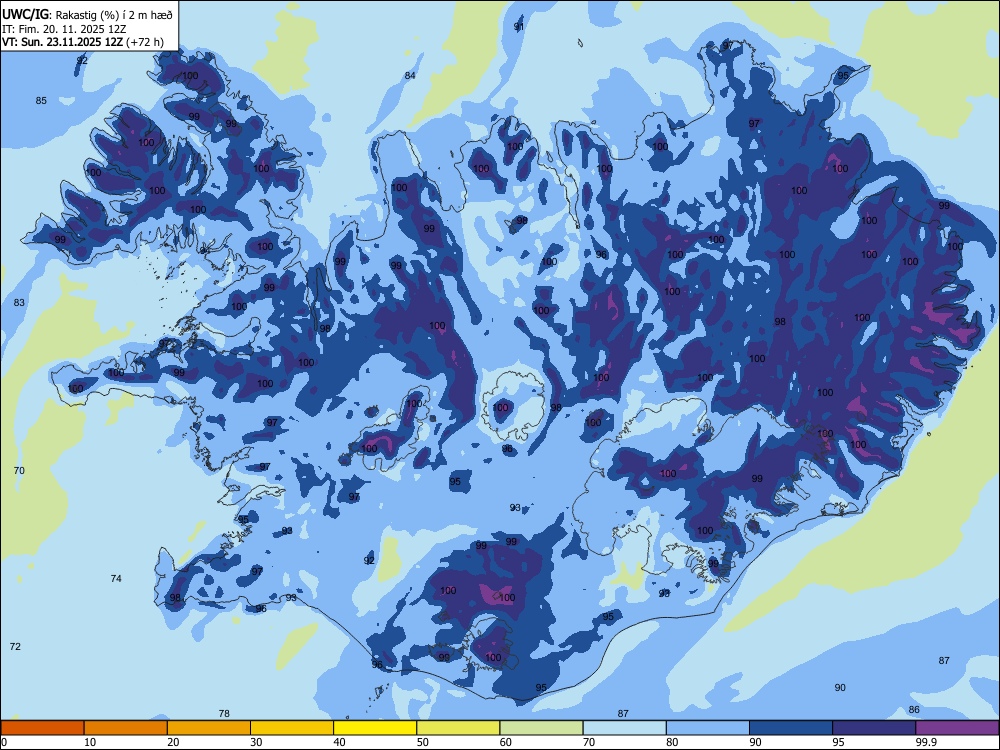1000x750 pixels.
Task: Click the 80–90 sky blue legend swatch
Action: pos(708,728)
